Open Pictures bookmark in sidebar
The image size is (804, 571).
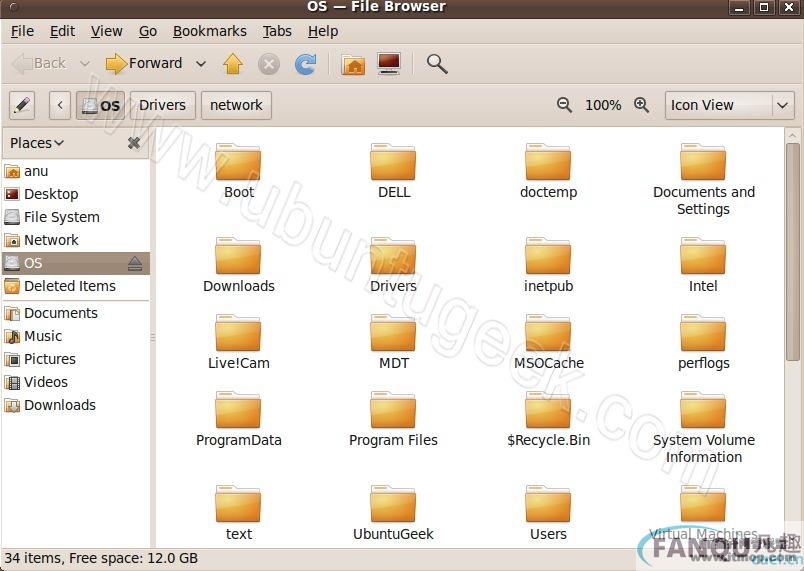(x=75, y=359)
